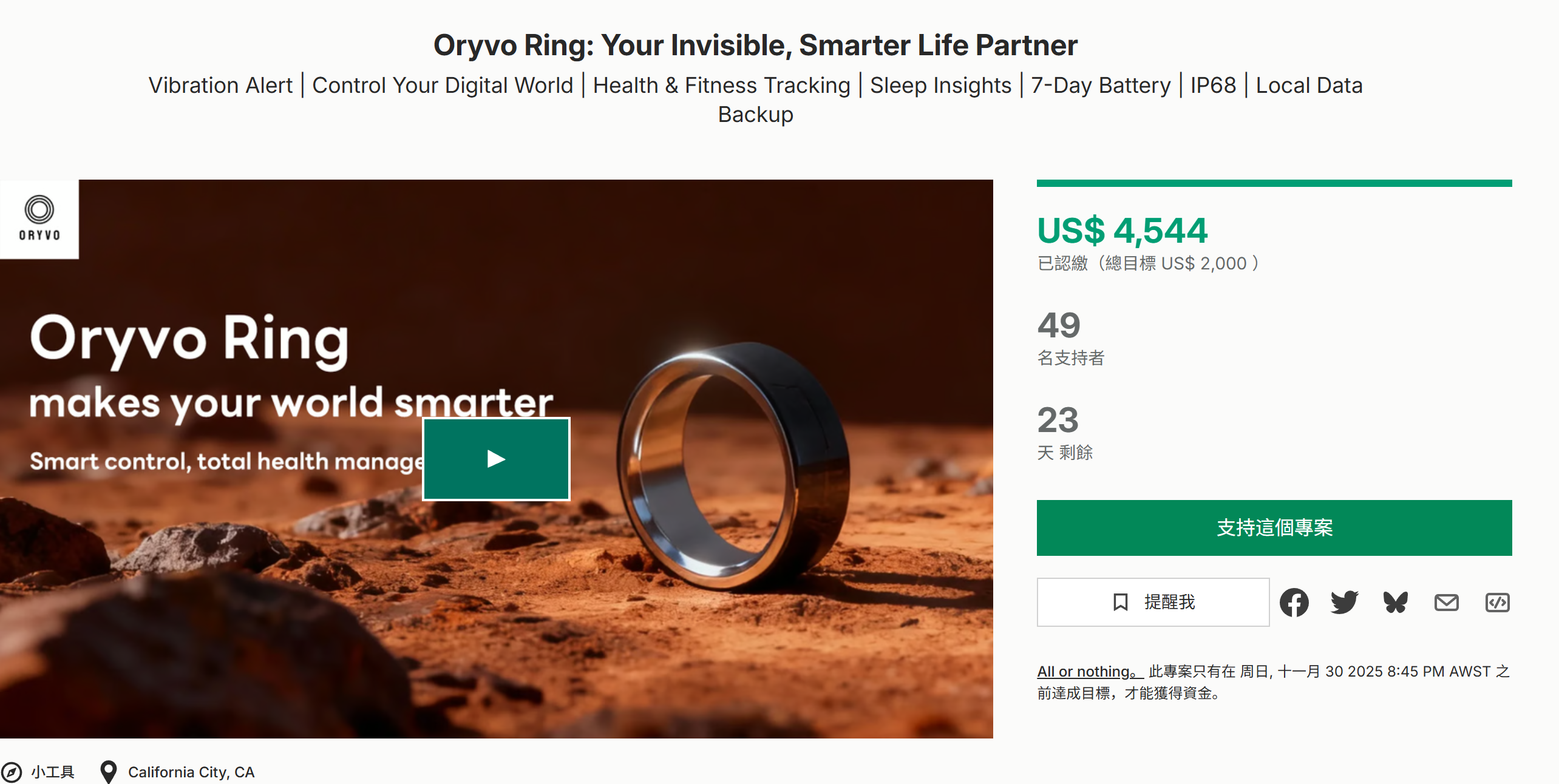Share the project by email icon
1559x784 pixels.
pyautogui.click(x=1446, y=603)
